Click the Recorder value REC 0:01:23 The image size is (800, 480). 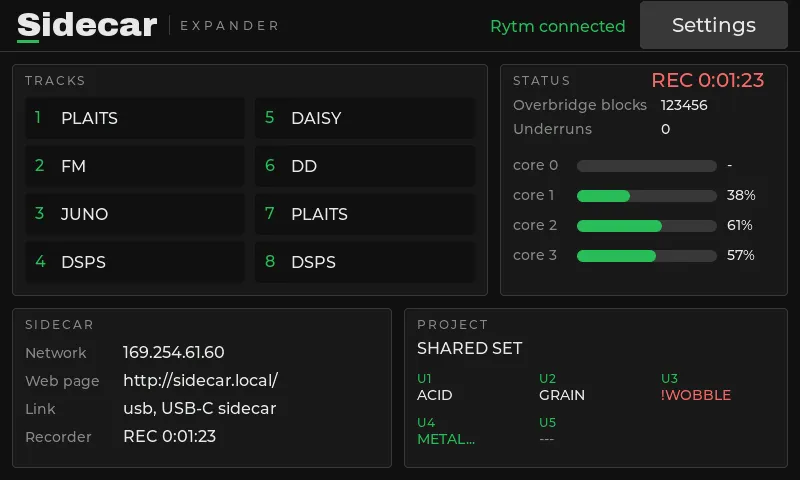coord(169,436)
